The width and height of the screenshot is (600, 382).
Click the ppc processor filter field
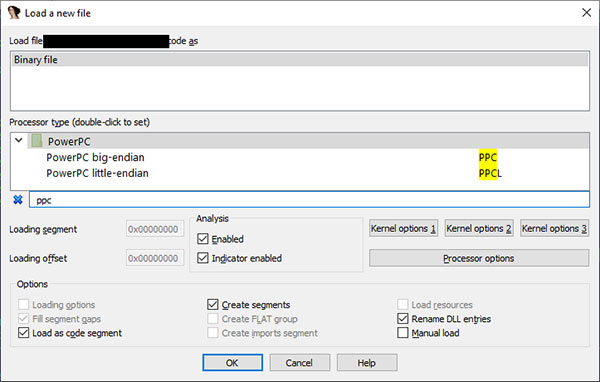coord(309,200)
